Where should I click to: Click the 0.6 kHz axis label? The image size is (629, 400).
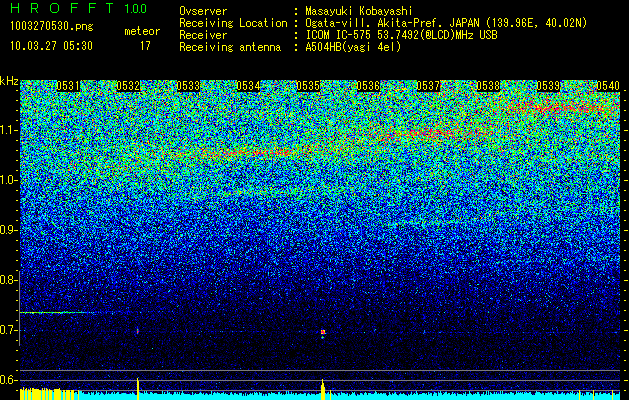[8, 380]
